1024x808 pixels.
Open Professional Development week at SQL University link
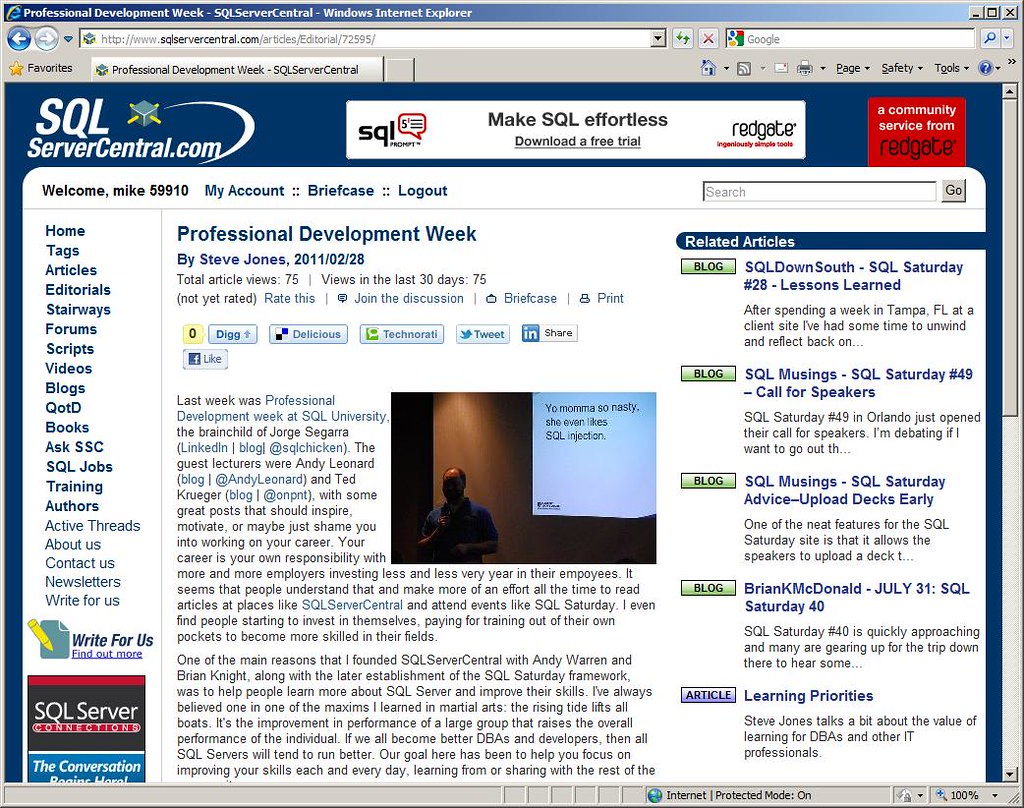[281, 408]
